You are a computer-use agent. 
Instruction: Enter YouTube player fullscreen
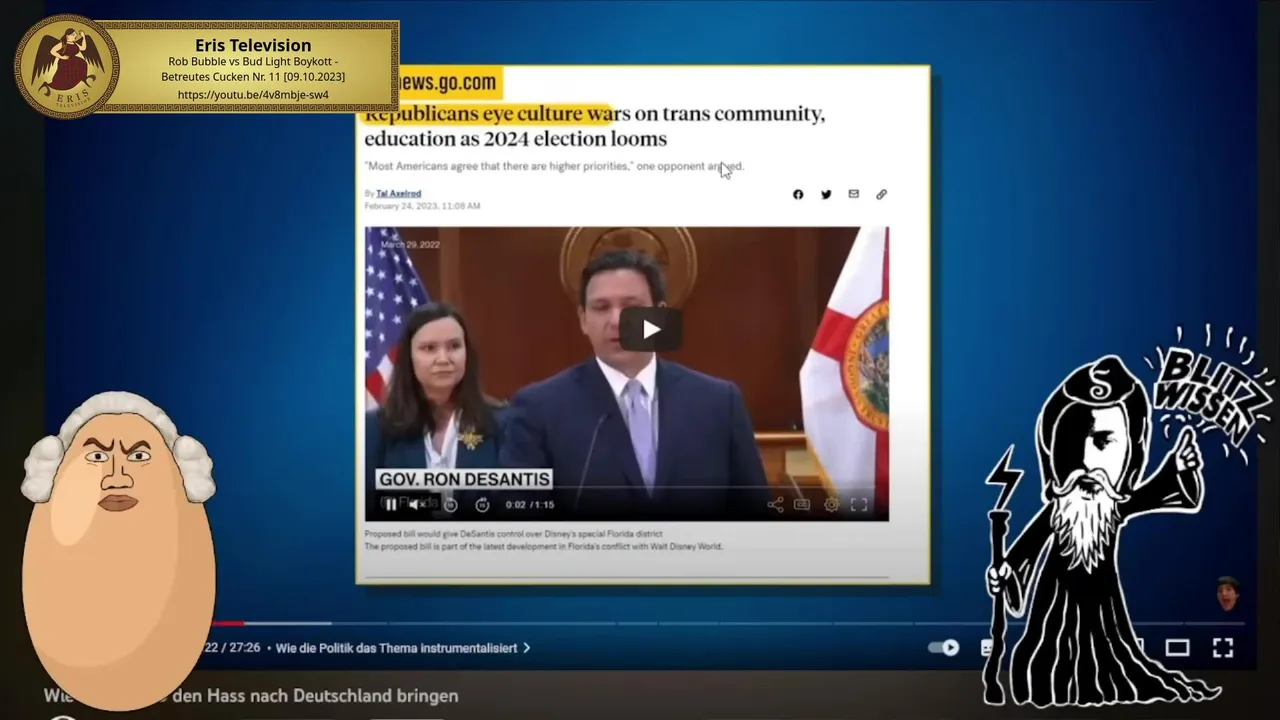1223,648
